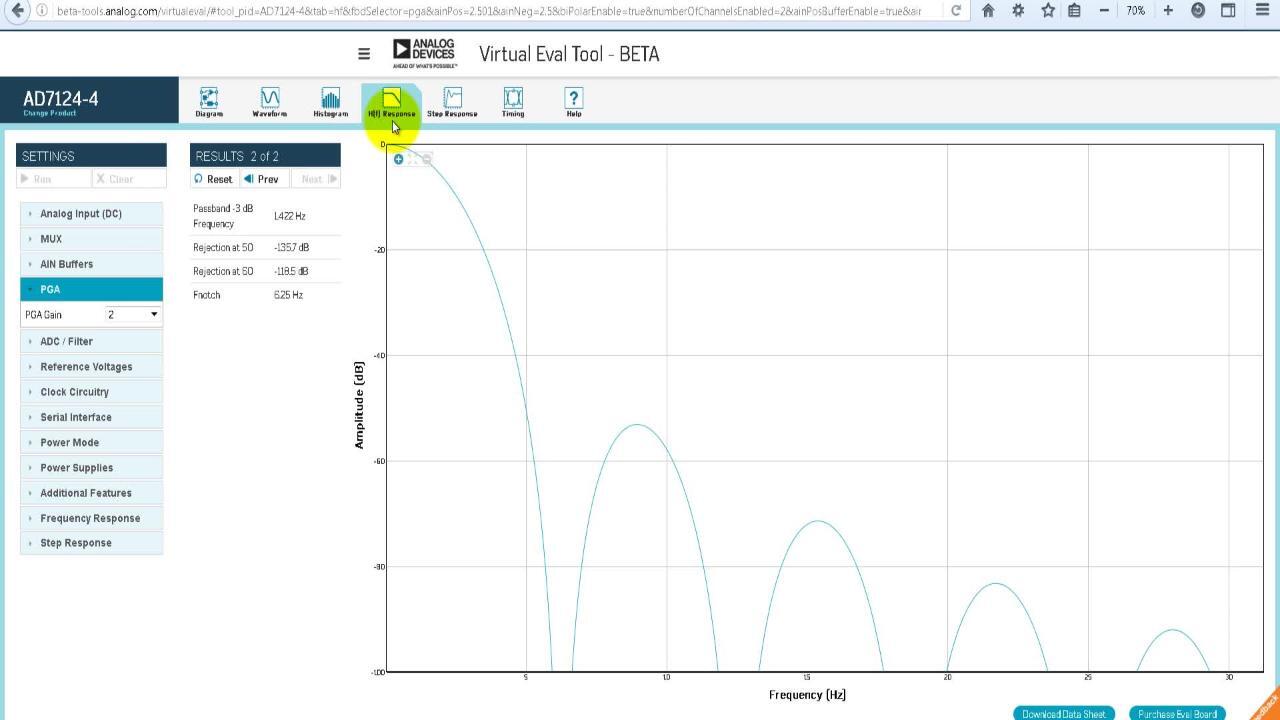Open the Waveform view

point(270,103)
